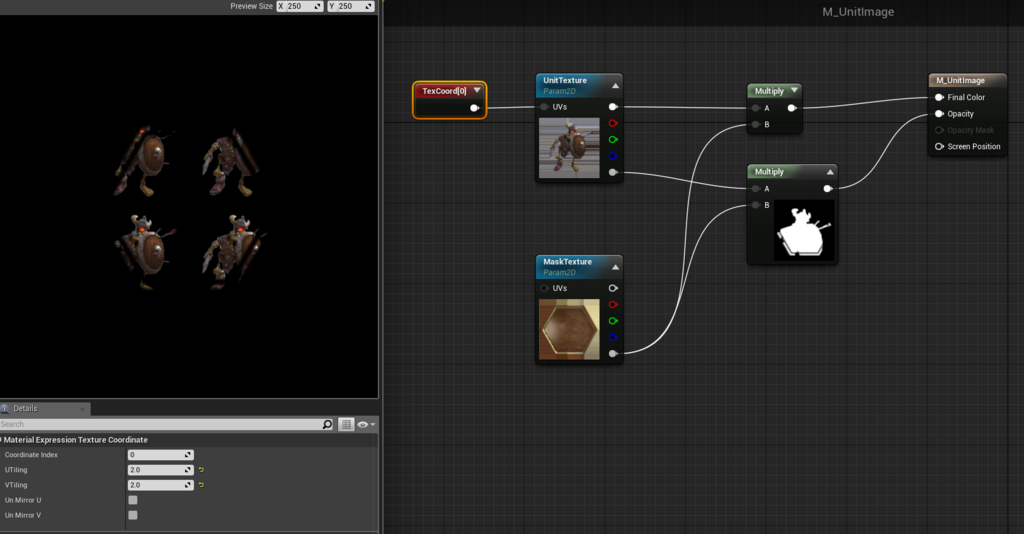
Task: Click the UnitTexture white RGB output pin
Action: click(613, 106)
